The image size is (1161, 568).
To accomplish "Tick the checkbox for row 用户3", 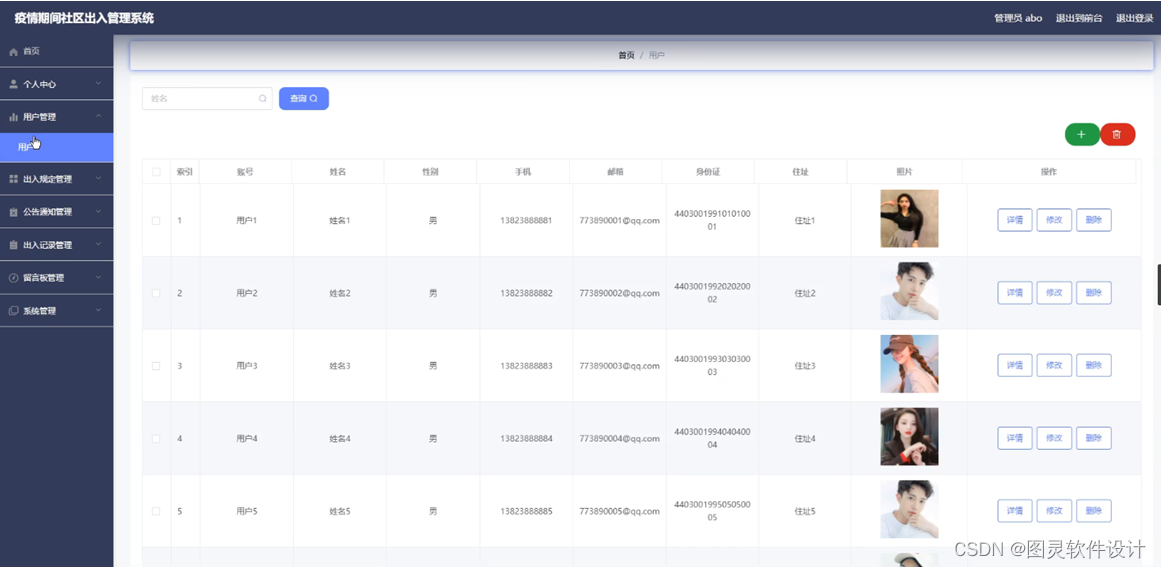I will click(156, 366).
